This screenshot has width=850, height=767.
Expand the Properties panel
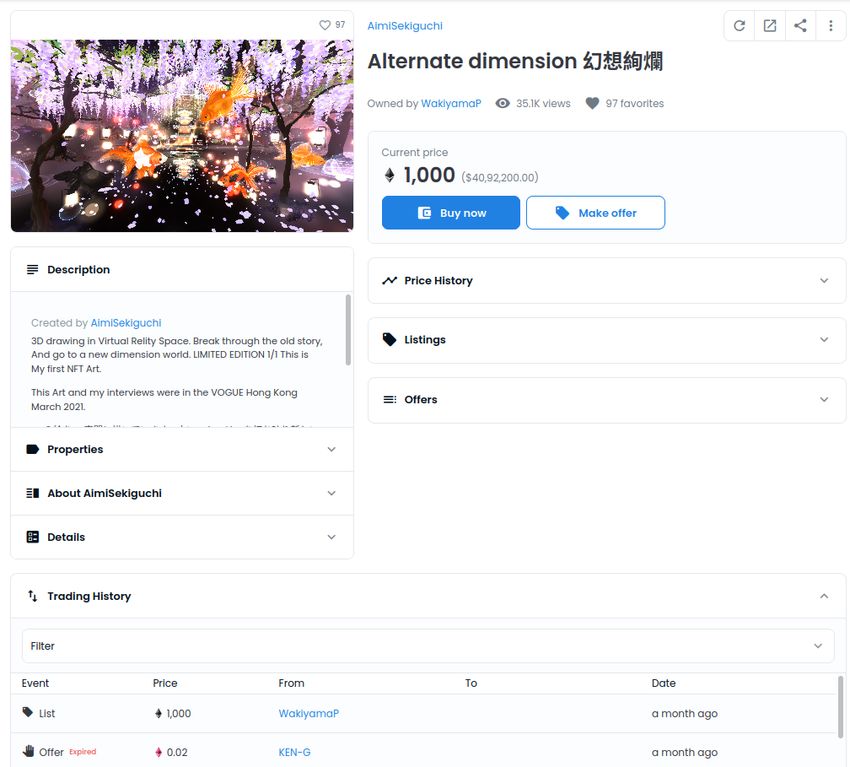[182, 449]
